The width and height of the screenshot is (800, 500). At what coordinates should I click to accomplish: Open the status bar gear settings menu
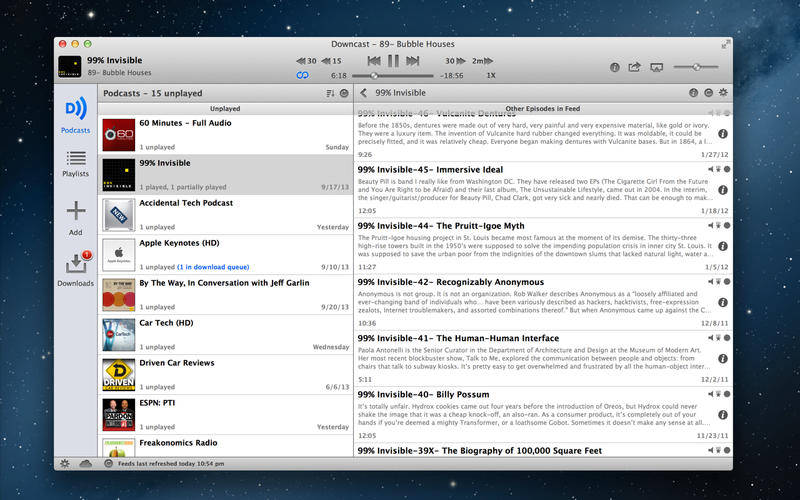pyautogui.click(x=66, y=464)
